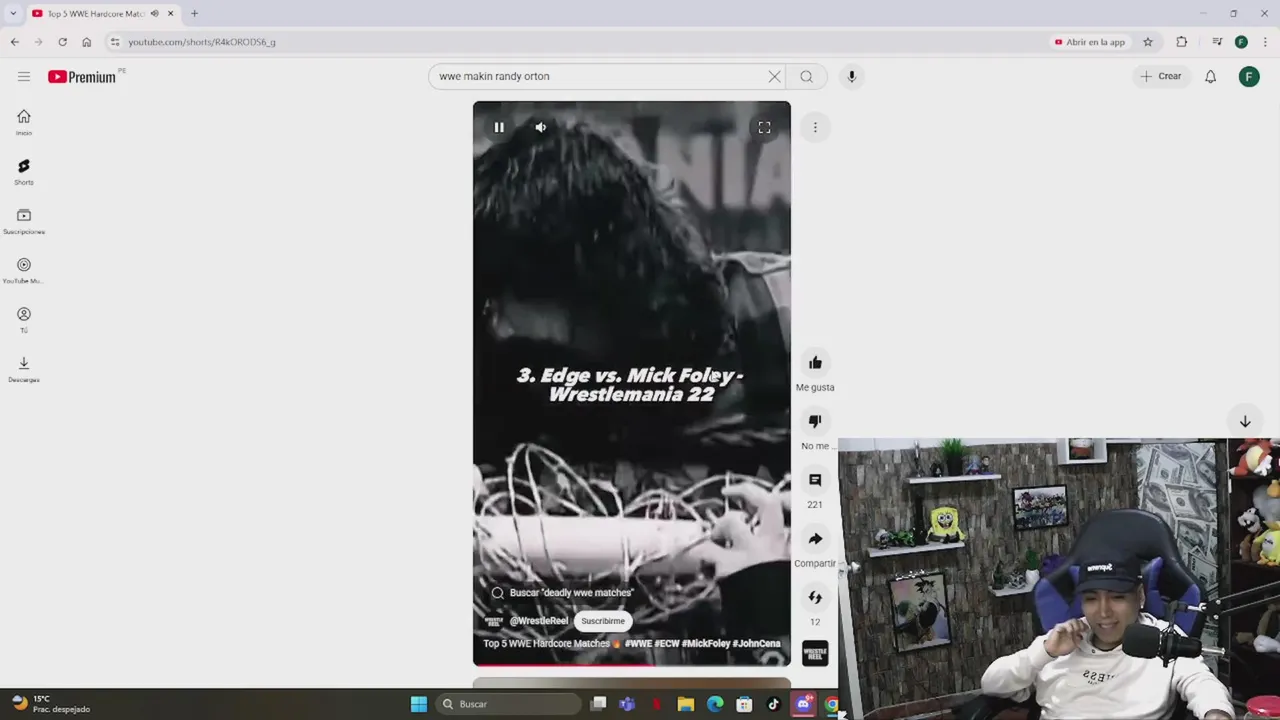The height and width of the screenshot is (720, 1280).
Task: Open YouTube notifications bell
Action: click(1210, 76)
